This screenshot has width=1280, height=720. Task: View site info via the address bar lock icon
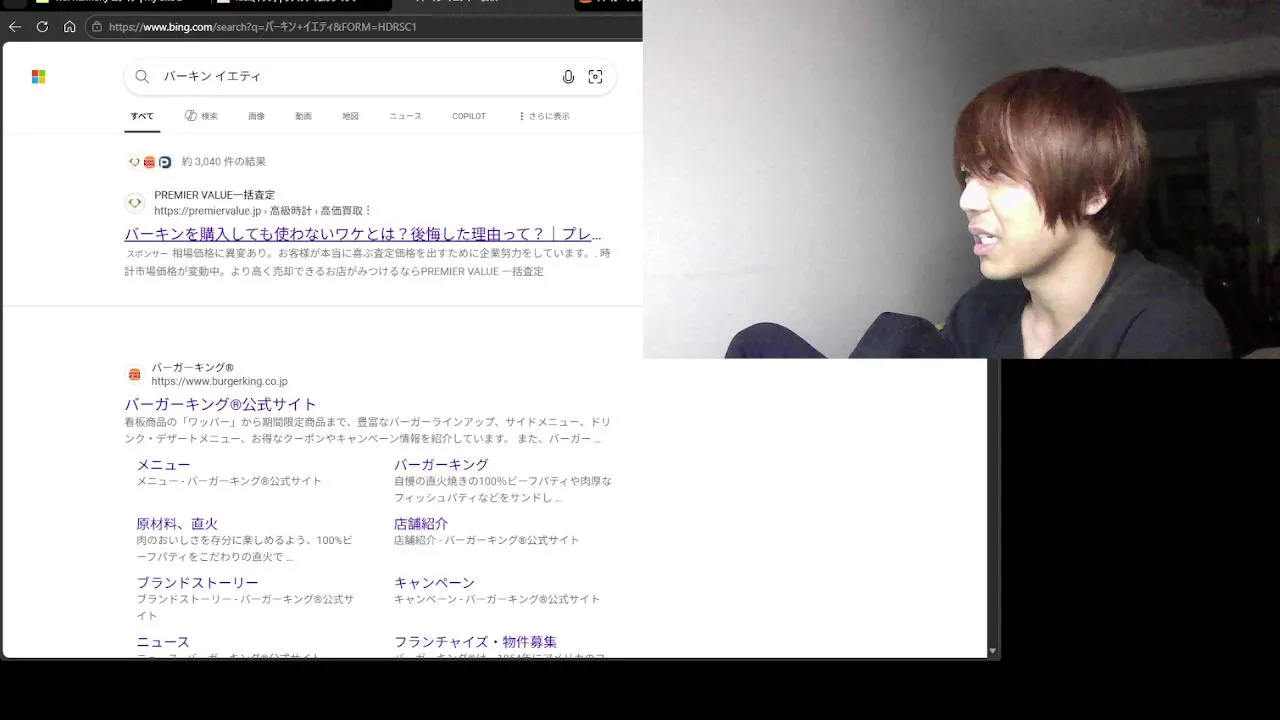[97, 27]
